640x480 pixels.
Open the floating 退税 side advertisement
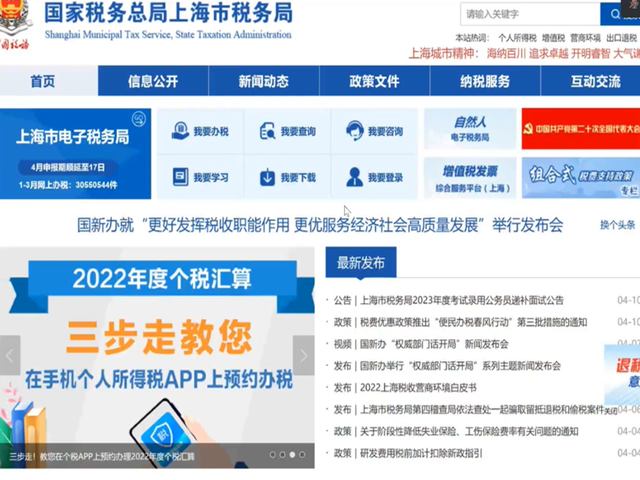pos(622,374)
